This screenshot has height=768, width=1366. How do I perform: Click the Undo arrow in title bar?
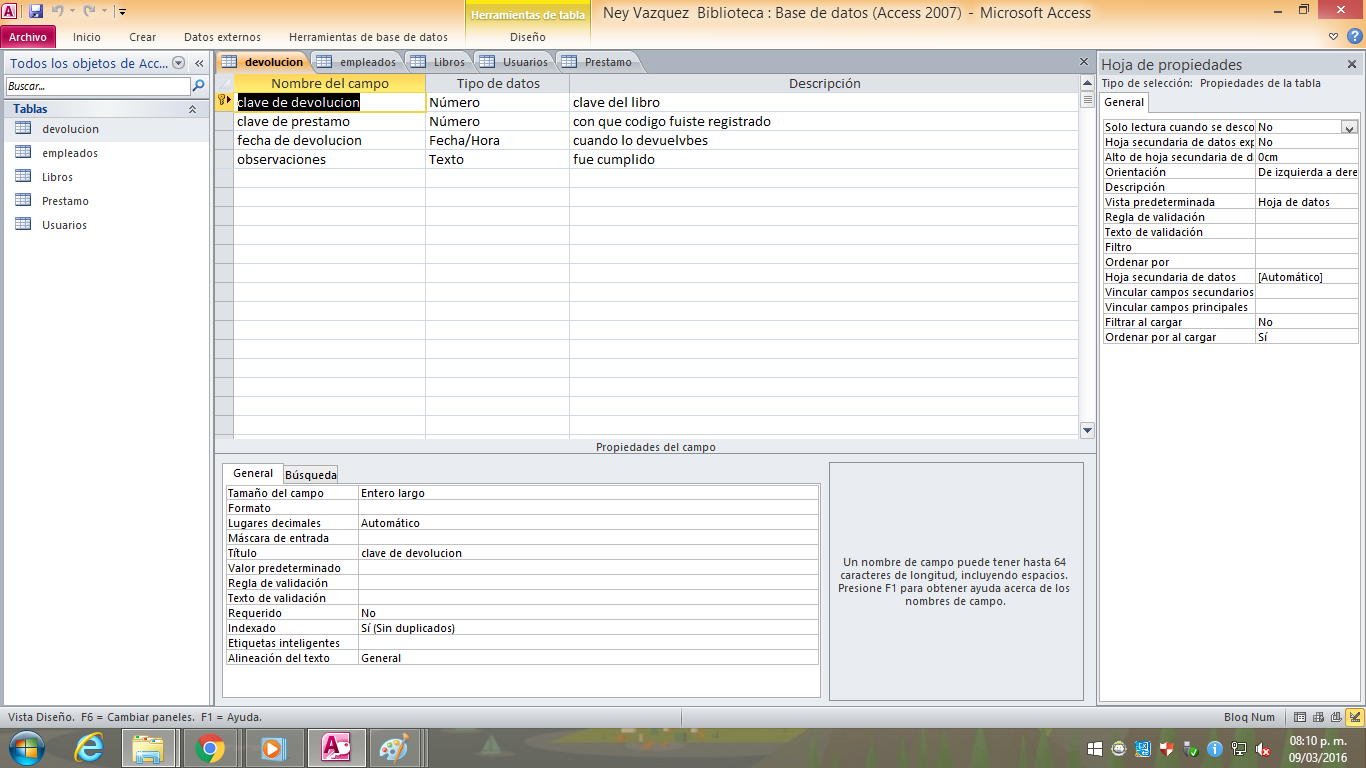[x=58, y=12]
